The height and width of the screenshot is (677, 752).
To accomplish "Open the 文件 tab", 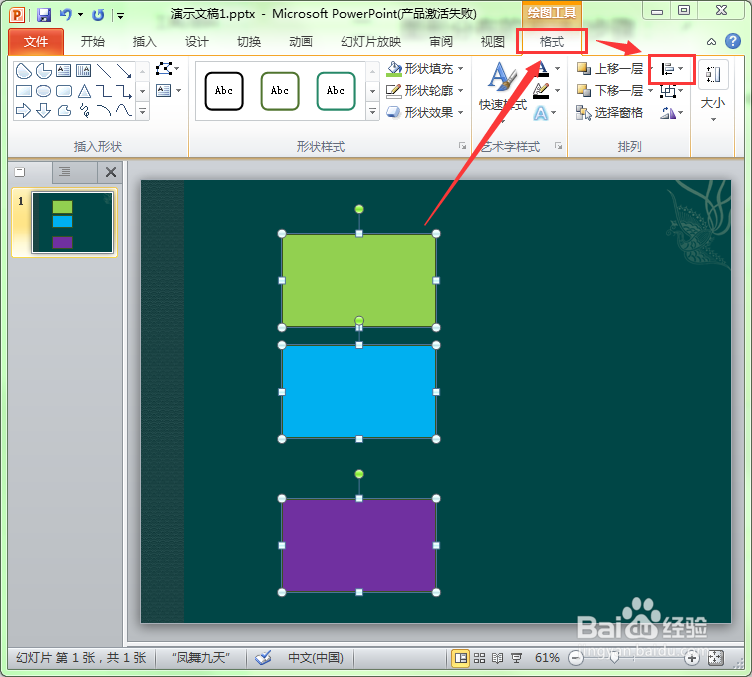I will tap(36, 42).
